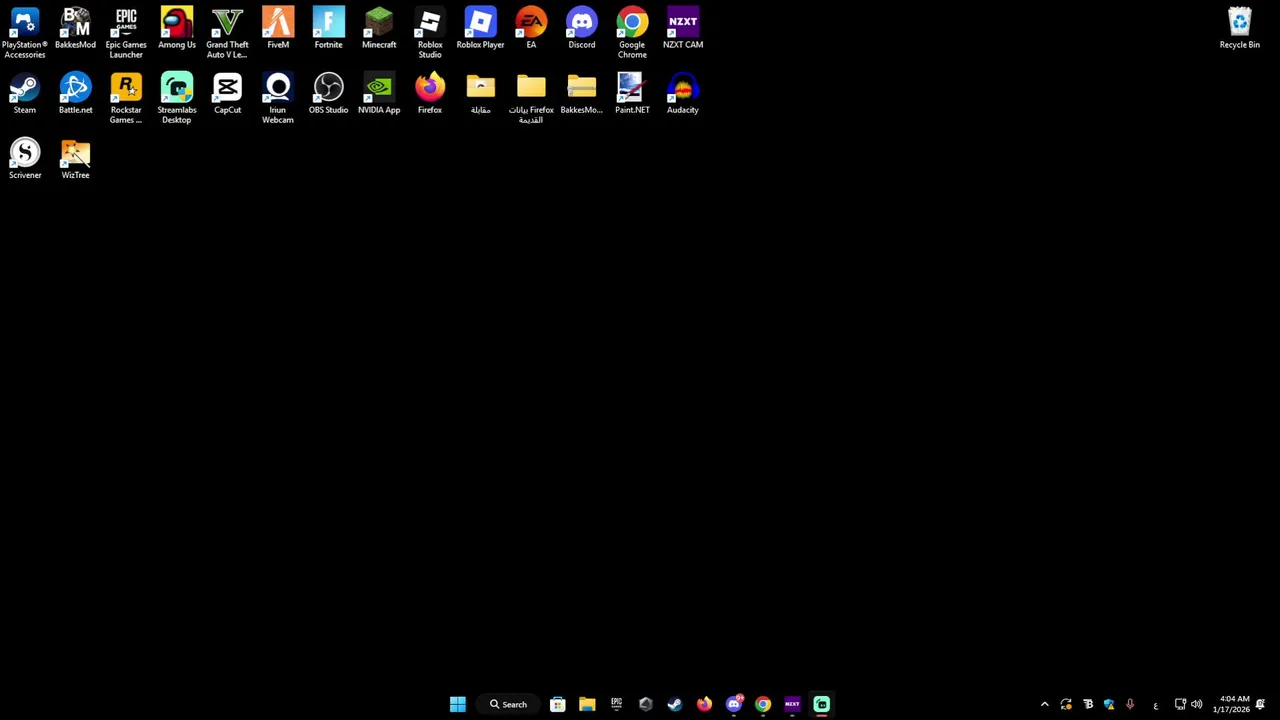Switch the Arabic input language indicator
Image resolution: width=1280 pixels, height=720 pixels.
coord(1155,704)
